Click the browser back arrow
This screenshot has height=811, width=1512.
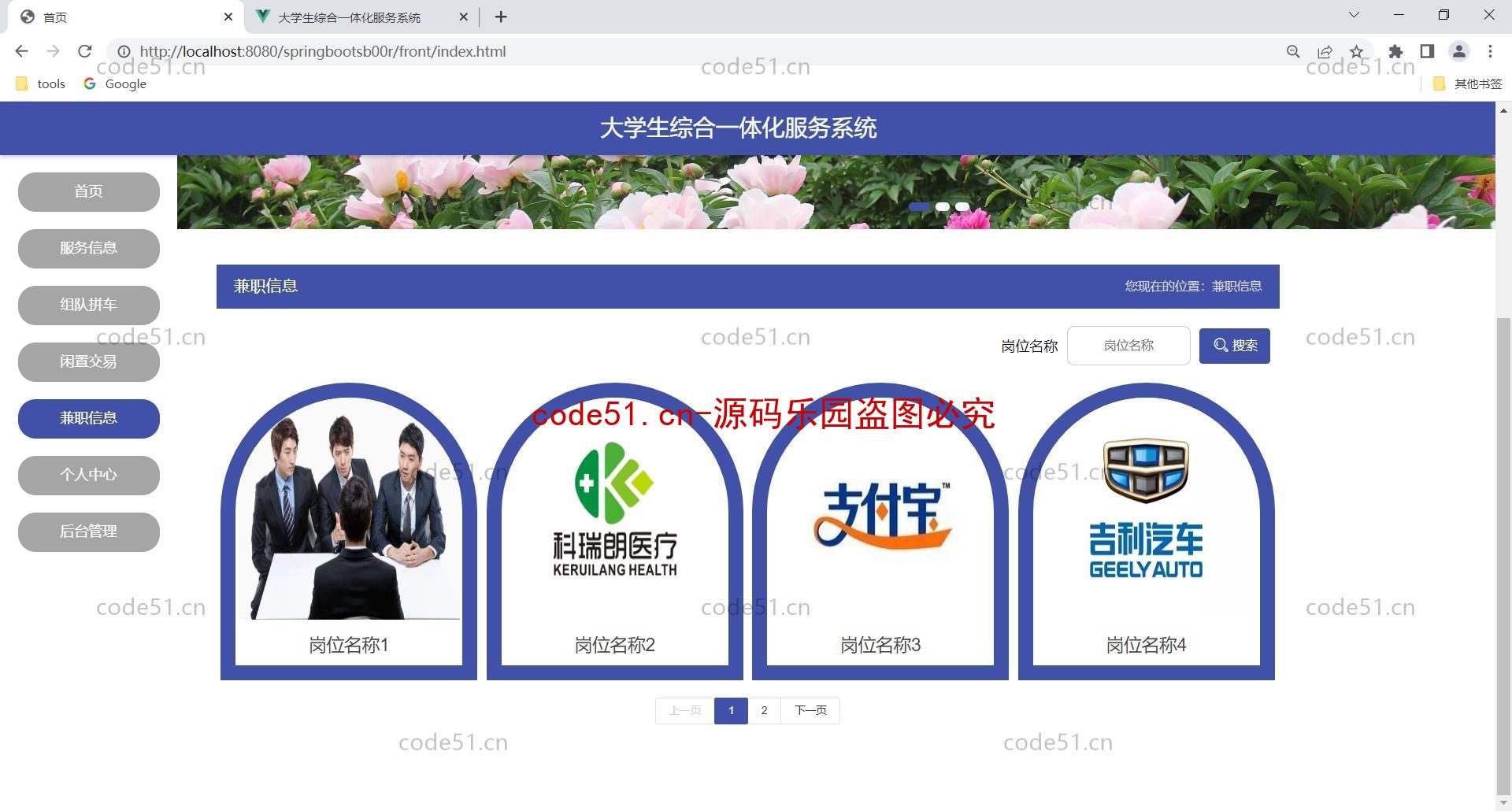pyautogui.click(x=21, y=51)
